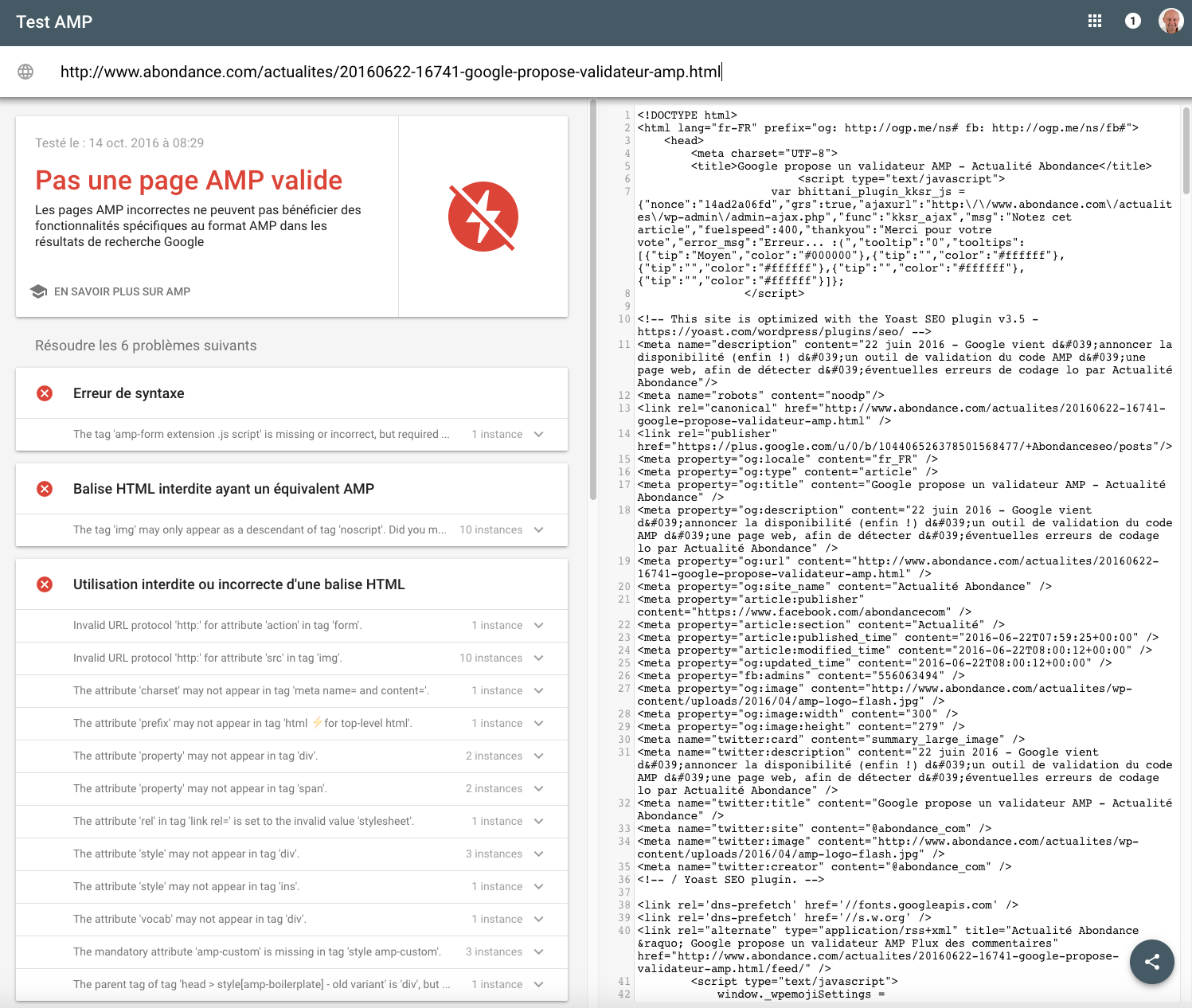Viewport: 1192px width, 1008px height.
Task: Click the error icon beside Balise HTML interdite
Action: tap(45, 489)
